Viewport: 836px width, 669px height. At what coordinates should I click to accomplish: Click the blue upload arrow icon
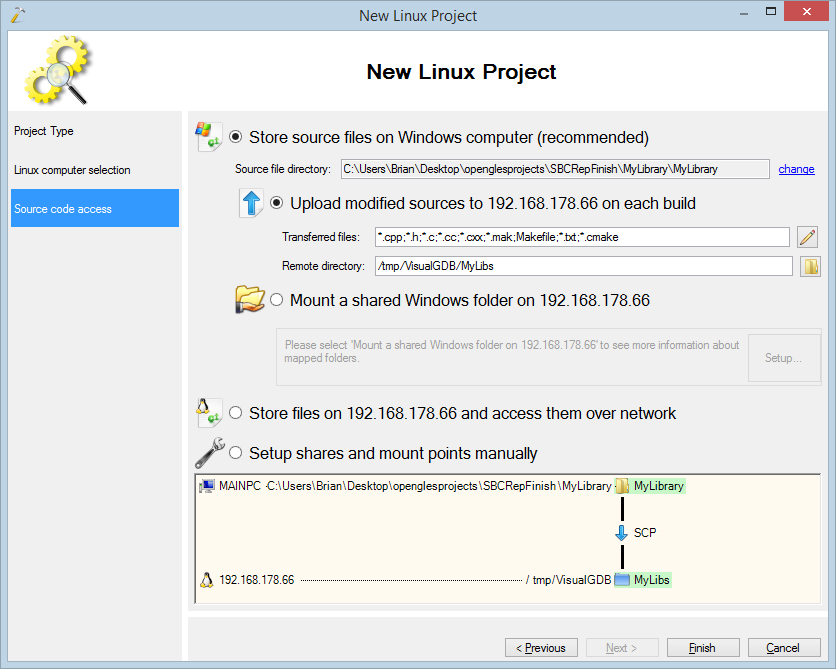coord(251,203)
